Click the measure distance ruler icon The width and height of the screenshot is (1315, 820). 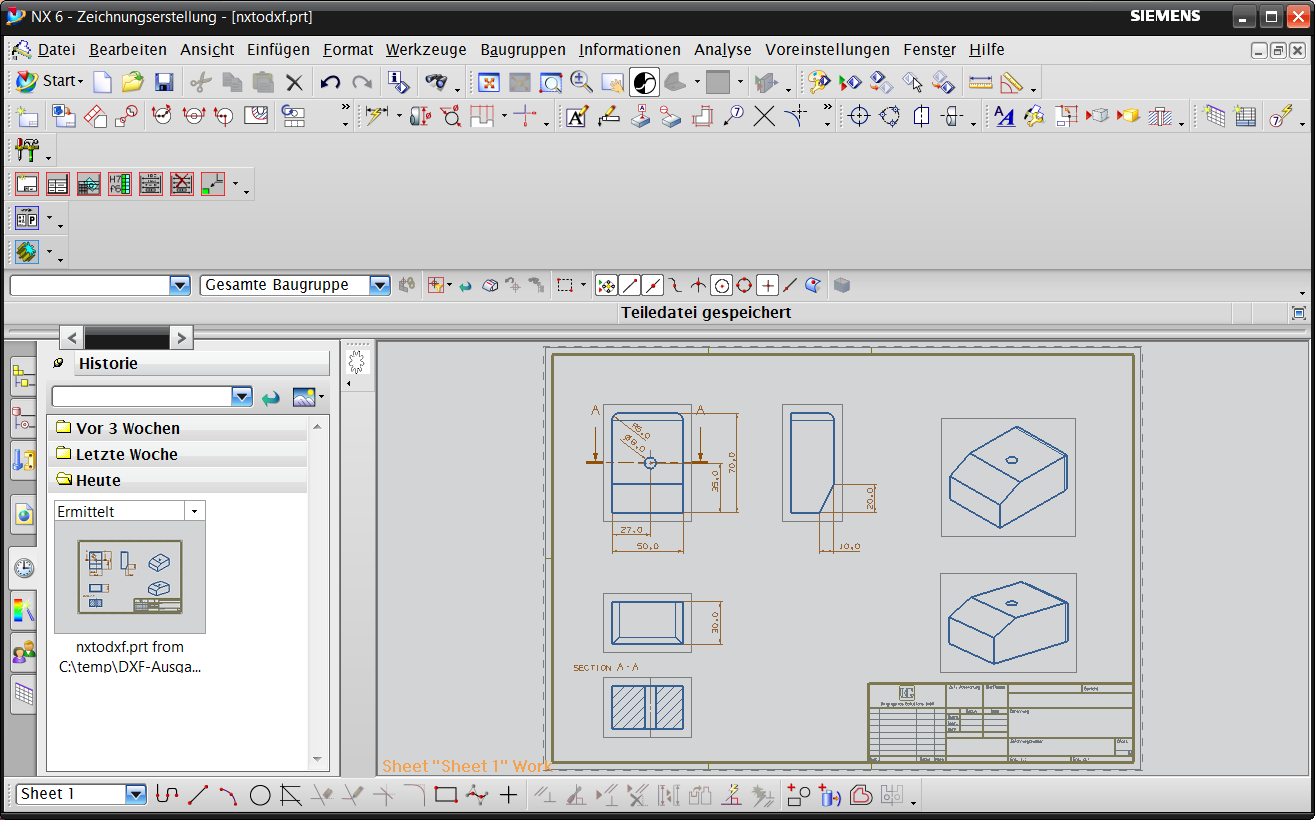(980, 82)
